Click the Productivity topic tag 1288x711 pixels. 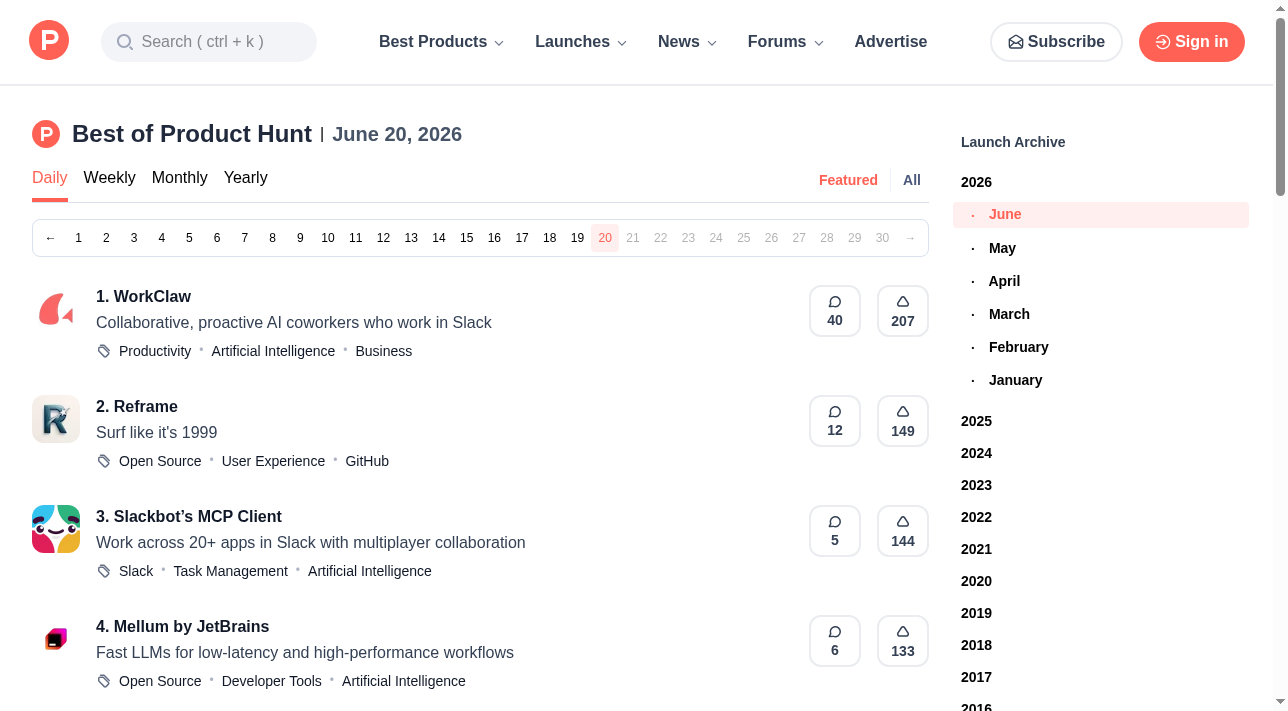(155, 351)
